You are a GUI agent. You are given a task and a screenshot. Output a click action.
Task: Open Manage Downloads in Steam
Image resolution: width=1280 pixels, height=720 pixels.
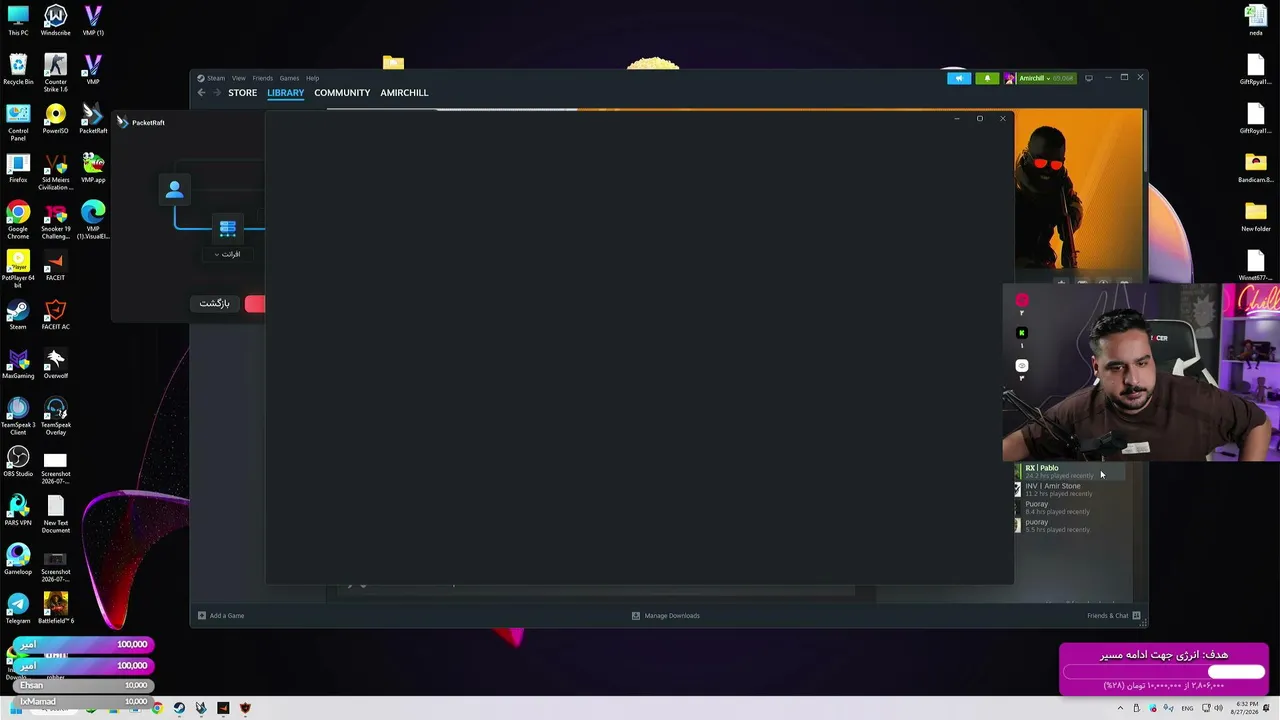pos(666,615)
